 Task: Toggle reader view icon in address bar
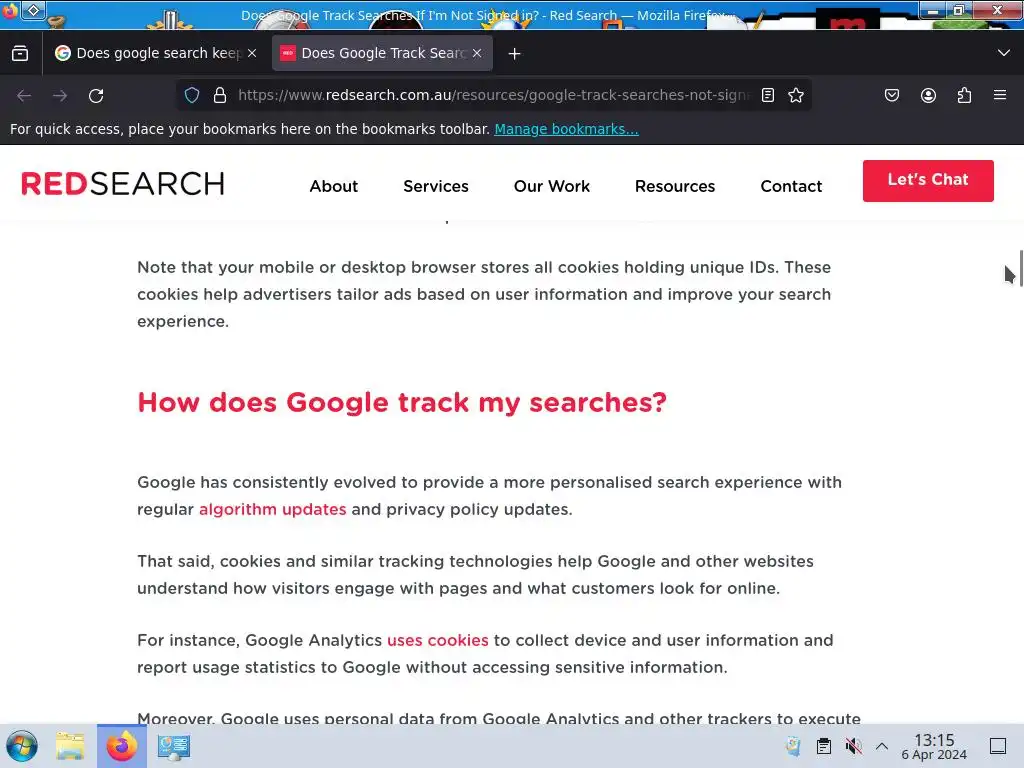768,95
